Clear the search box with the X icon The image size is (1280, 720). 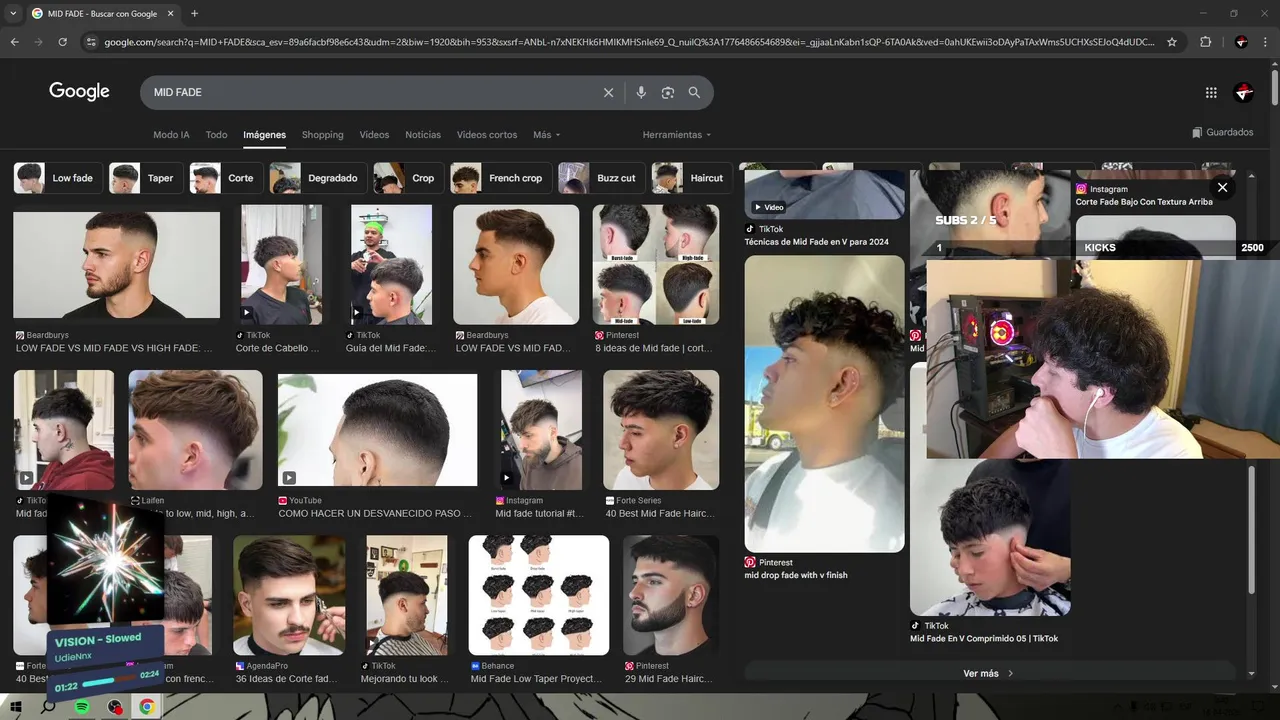(x=608, y=92)
